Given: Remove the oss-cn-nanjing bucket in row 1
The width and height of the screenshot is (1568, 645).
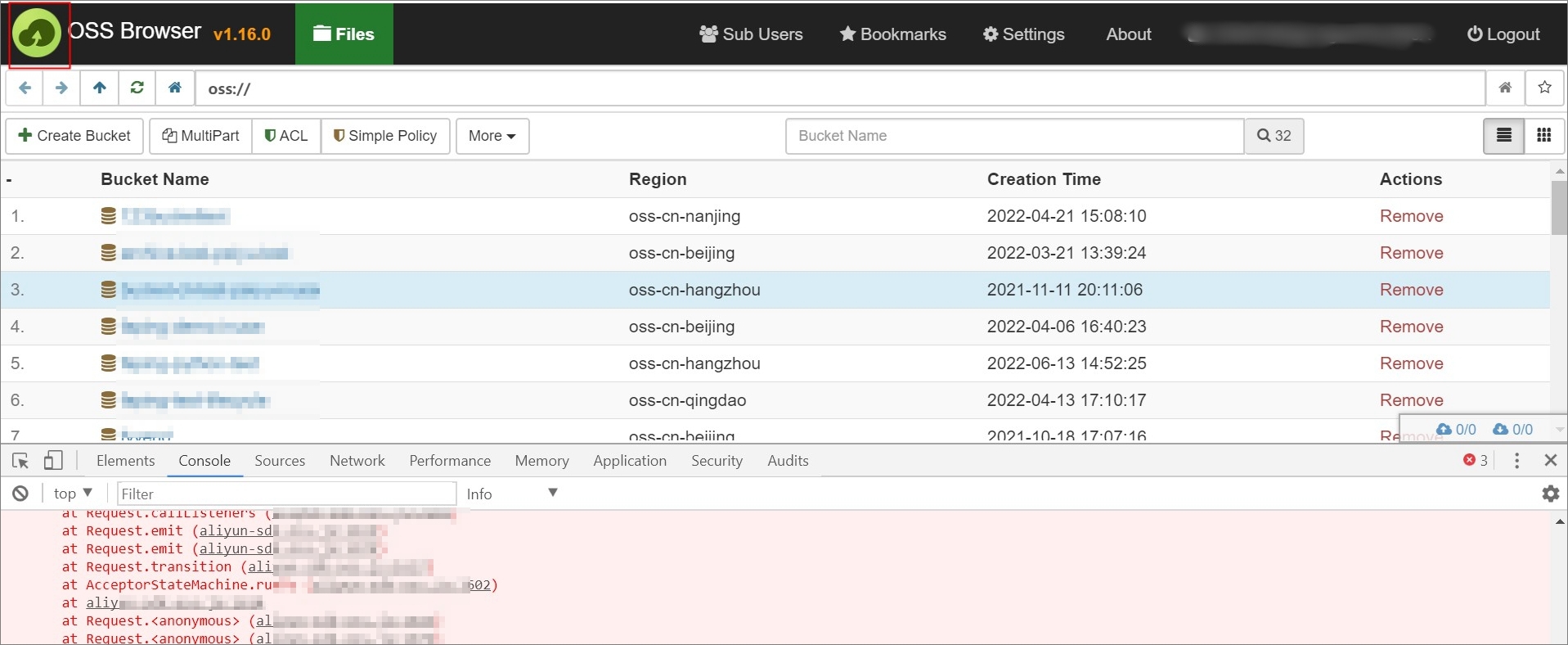Looking at the screenshot, I should click(1411, 216).
